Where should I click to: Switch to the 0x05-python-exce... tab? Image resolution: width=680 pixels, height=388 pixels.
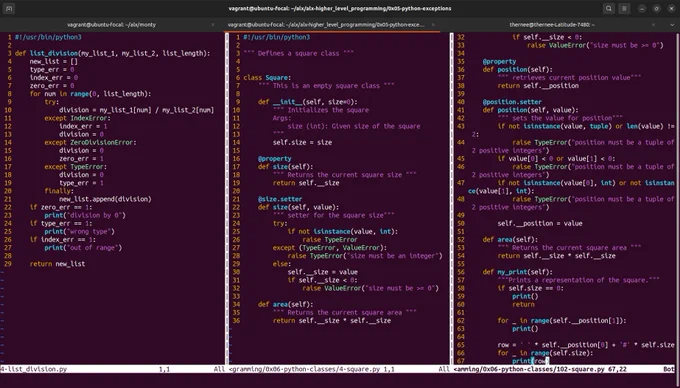(326, 25)
